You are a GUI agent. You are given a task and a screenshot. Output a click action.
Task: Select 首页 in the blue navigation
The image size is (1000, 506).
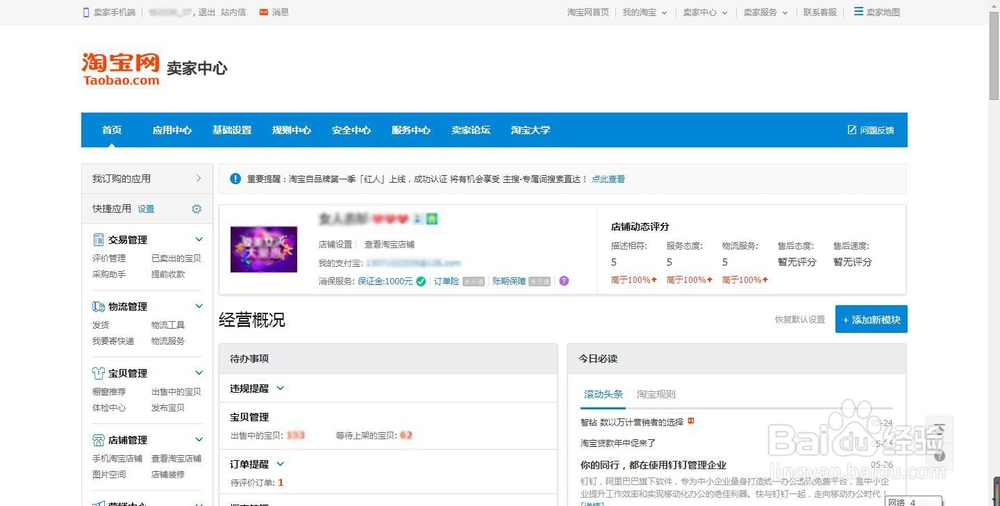(x=112, y=130)
